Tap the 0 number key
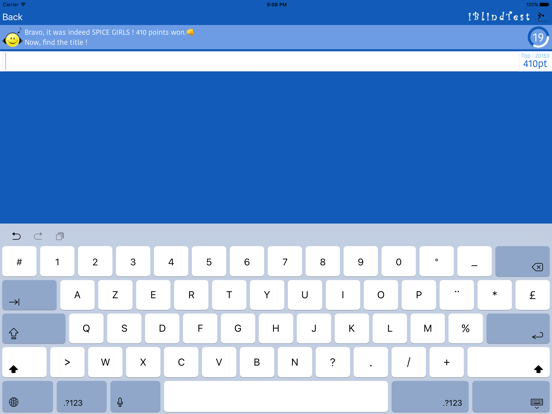Image resolution: width=552 pixels, height=414 pixels. (x=399, y=261)
